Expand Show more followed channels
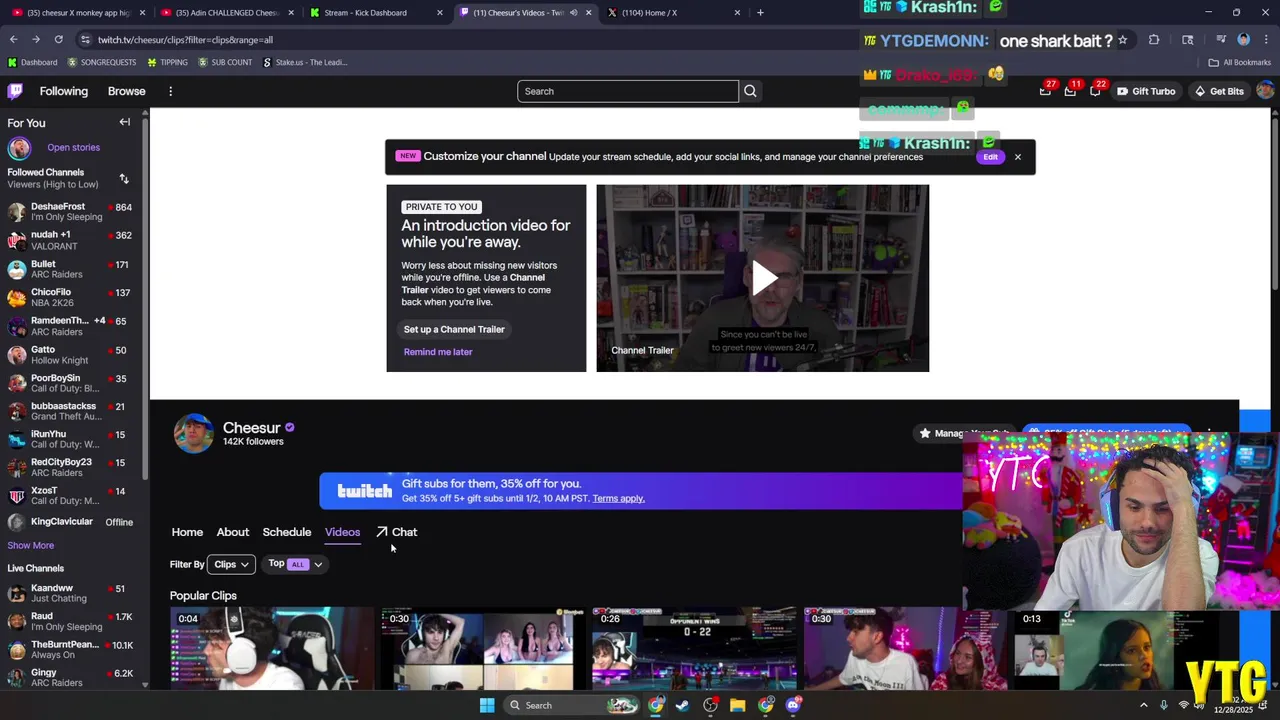 [31, 546]
